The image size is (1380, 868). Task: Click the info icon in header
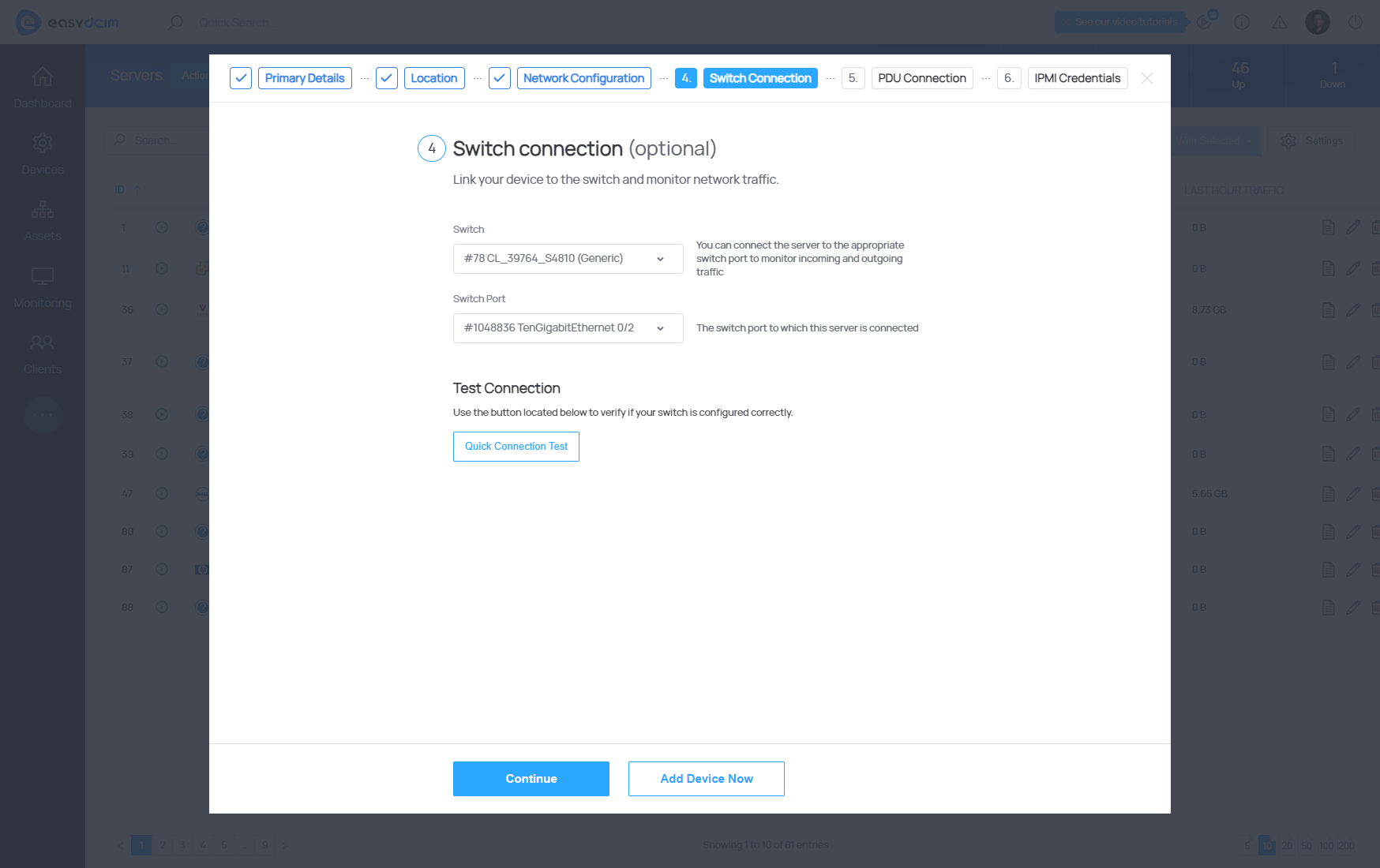1242,22
